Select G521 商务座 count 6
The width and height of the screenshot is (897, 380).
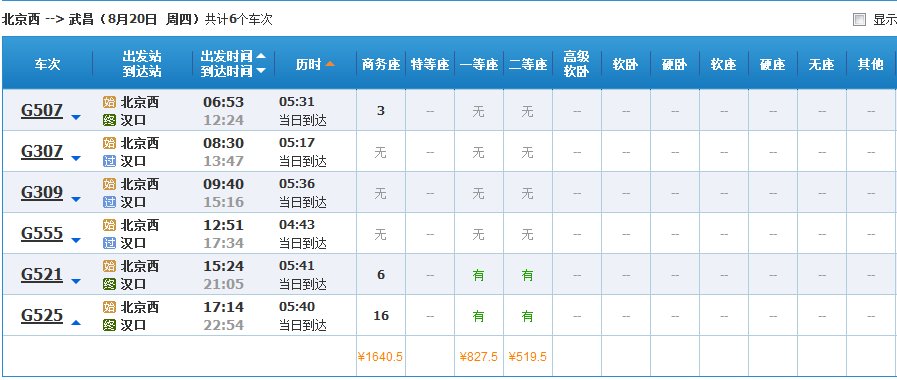381,275
